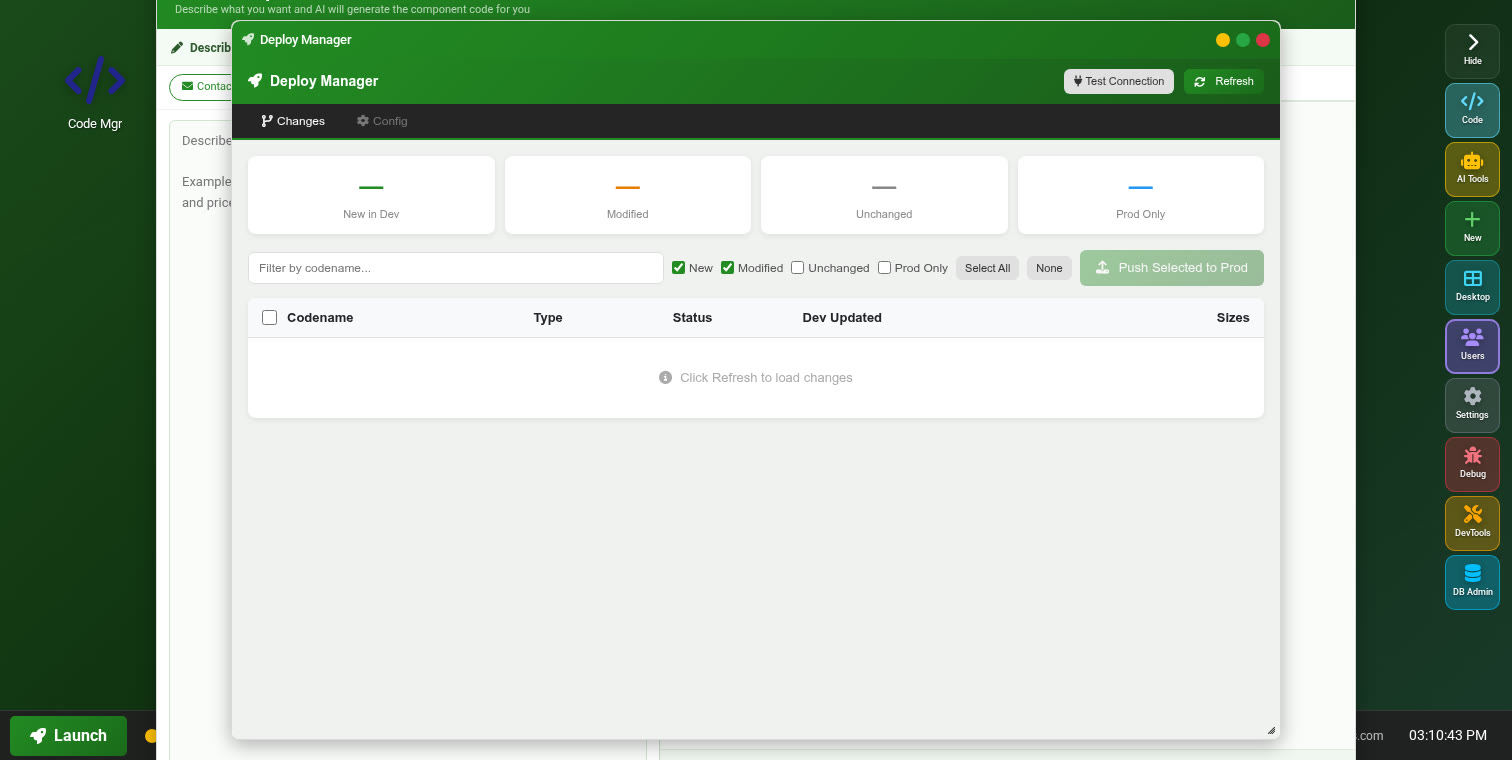The height and width of the screenshot is (760, 1512).
Task: Open DB Admin from the sidebar
Action: point(1472,582)
